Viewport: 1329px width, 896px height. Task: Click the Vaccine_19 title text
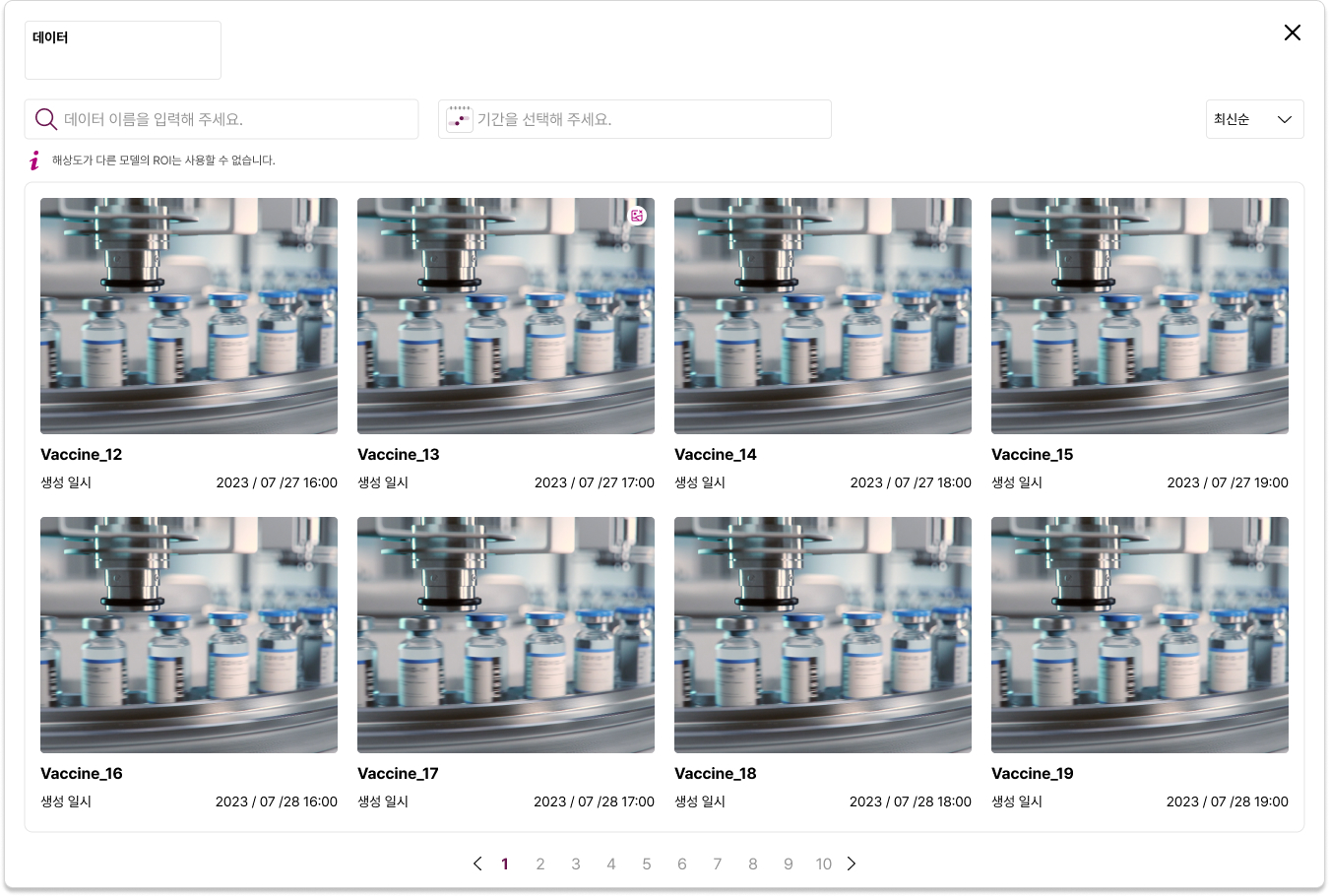point(1033,773)
